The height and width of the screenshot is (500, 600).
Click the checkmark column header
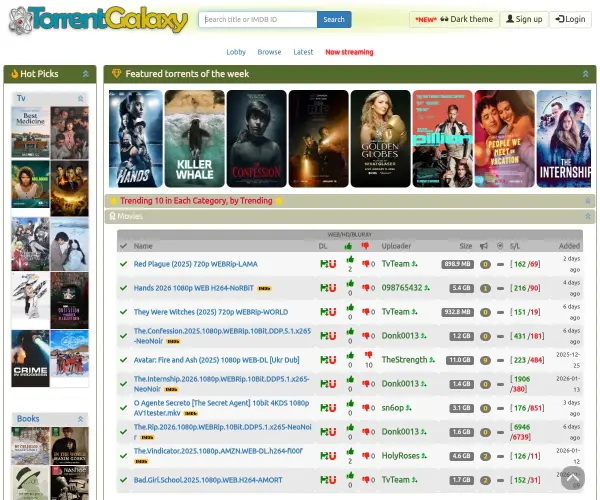click(123, 246)
